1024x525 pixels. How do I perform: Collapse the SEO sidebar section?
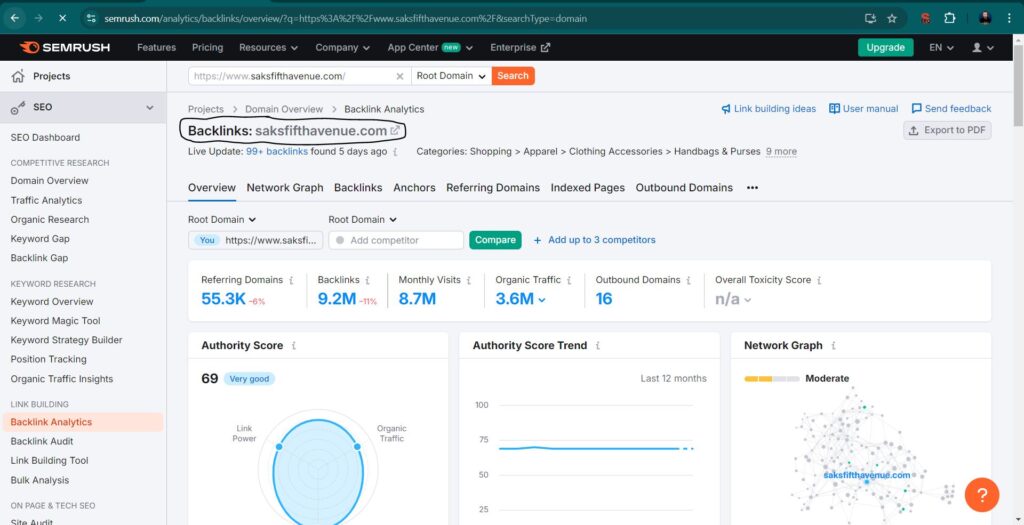click(150, 108)
